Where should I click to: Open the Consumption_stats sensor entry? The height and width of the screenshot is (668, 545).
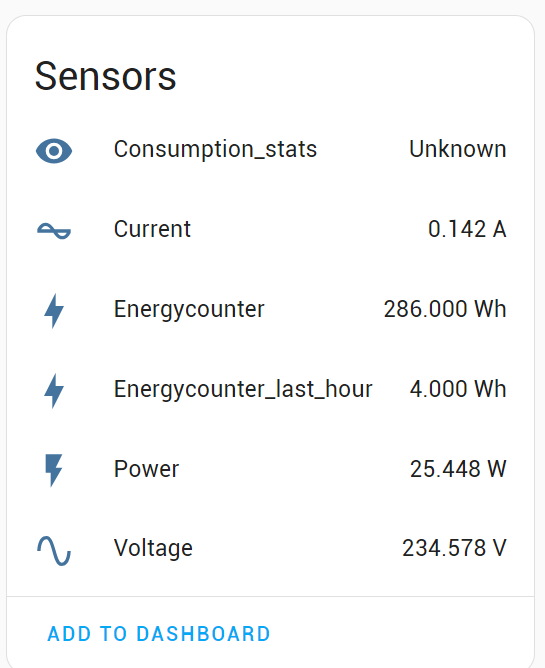tap(271, 150)
